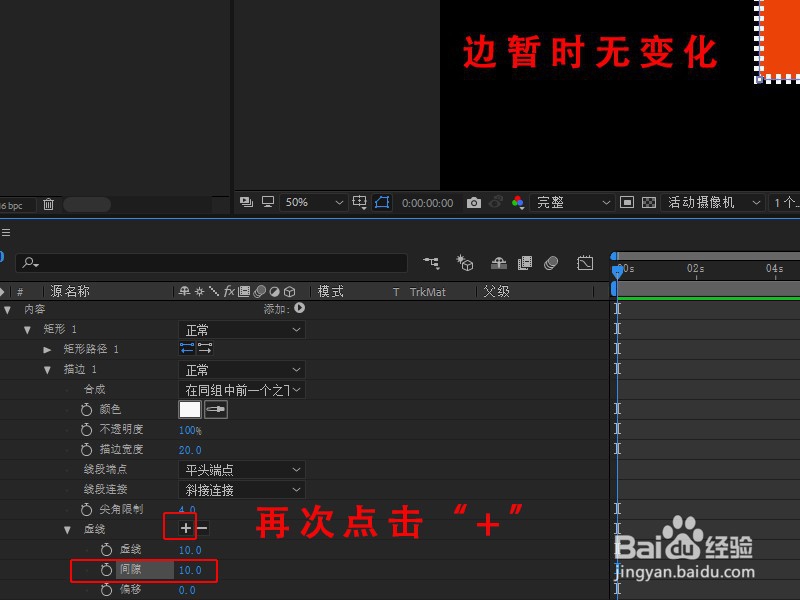This screenshot has height=600, width=800.
Task: Hide all shy layers
Action: (497, 261)
